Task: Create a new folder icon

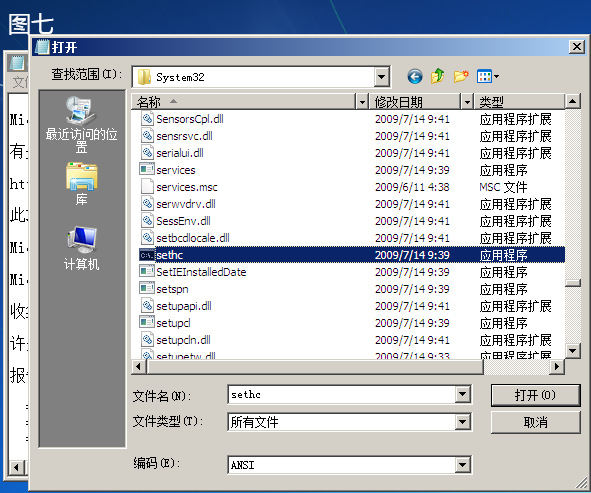Action: [461, 77]
